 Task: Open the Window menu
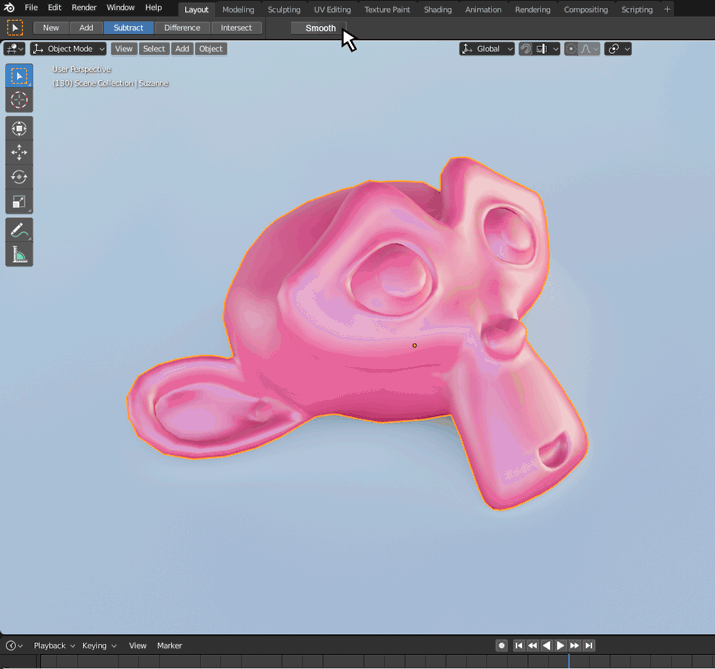point(120,8)
